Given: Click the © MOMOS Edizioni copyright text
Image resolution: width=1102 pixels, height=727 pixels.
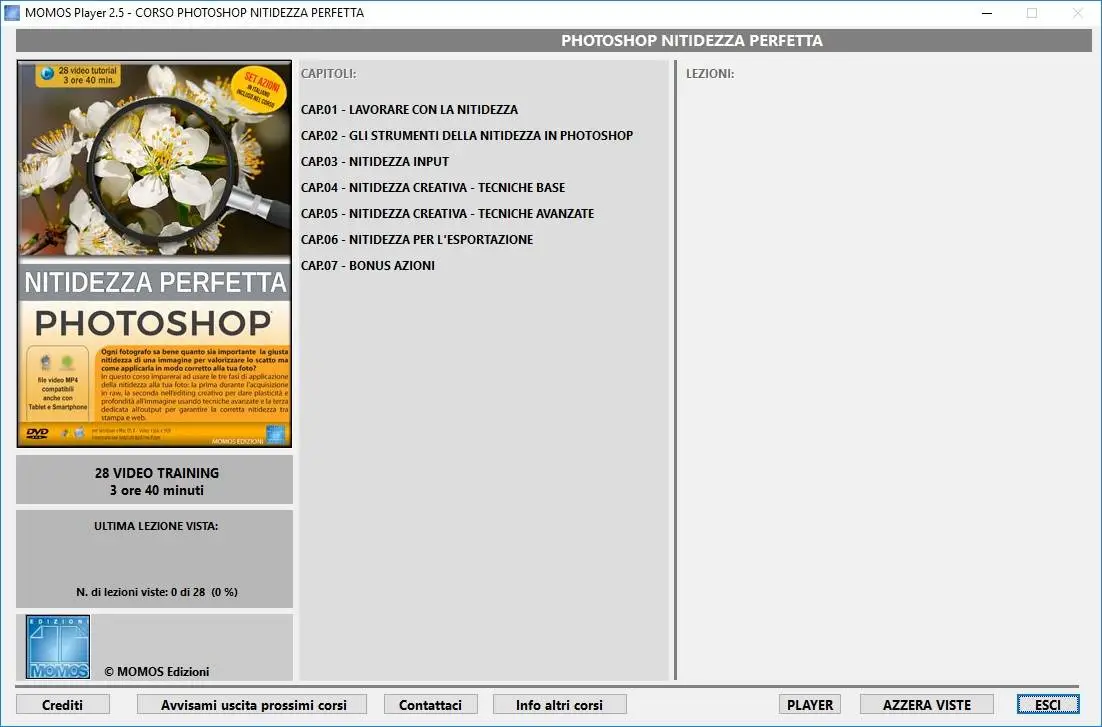Looking at the screenshot, I should [157, 671].
